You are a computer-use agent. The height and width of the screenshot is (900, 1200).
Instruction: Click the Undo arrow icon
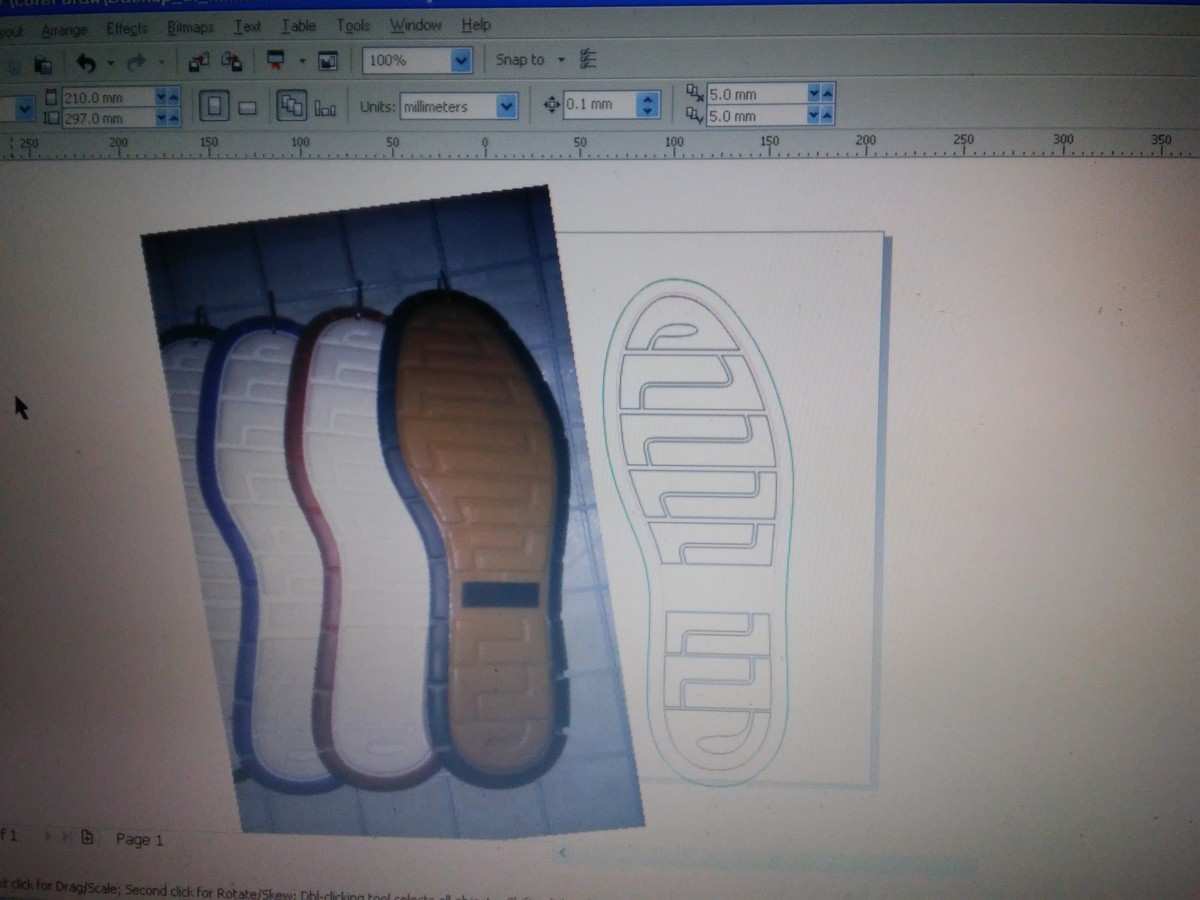86,63
